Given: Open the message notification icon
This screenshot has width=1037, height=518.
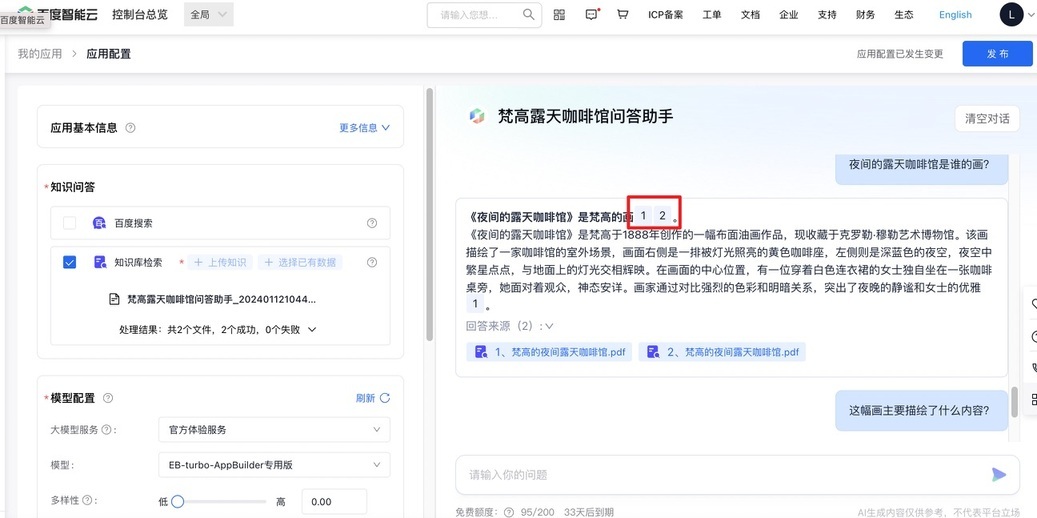Looking at the screenshot, I should (x=591, y=14).
